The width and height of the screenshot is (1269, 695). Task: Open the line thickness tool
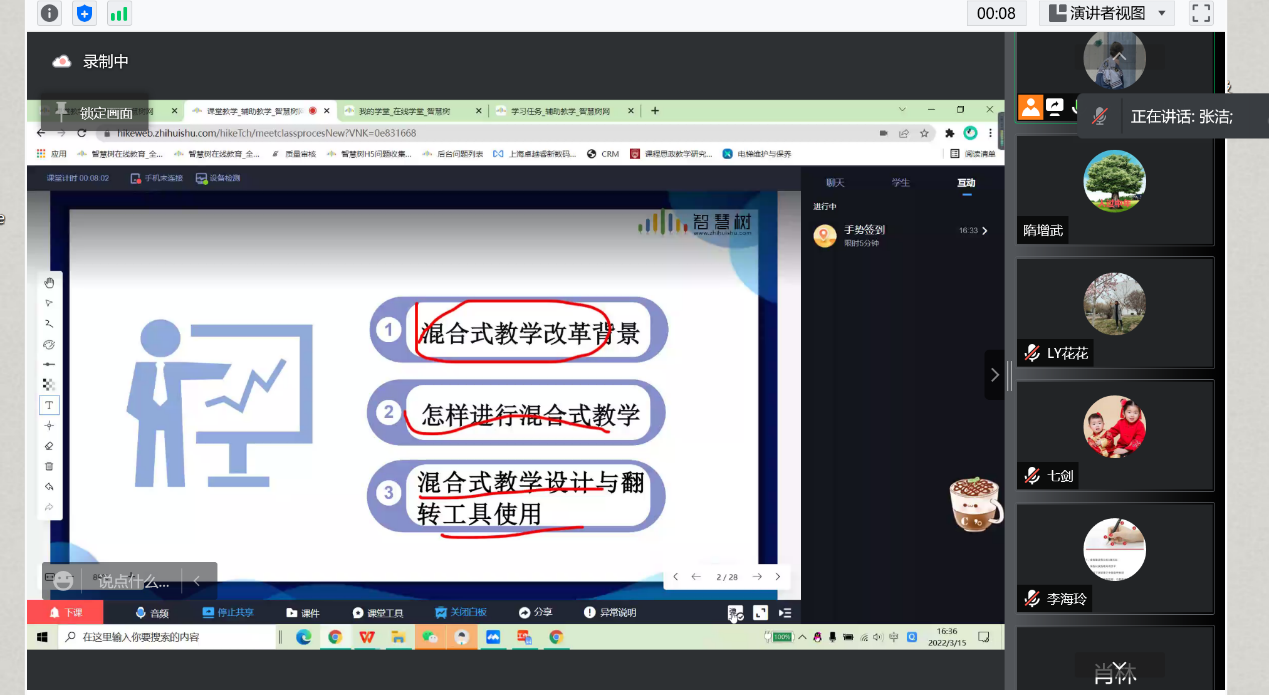coord(49,364)
